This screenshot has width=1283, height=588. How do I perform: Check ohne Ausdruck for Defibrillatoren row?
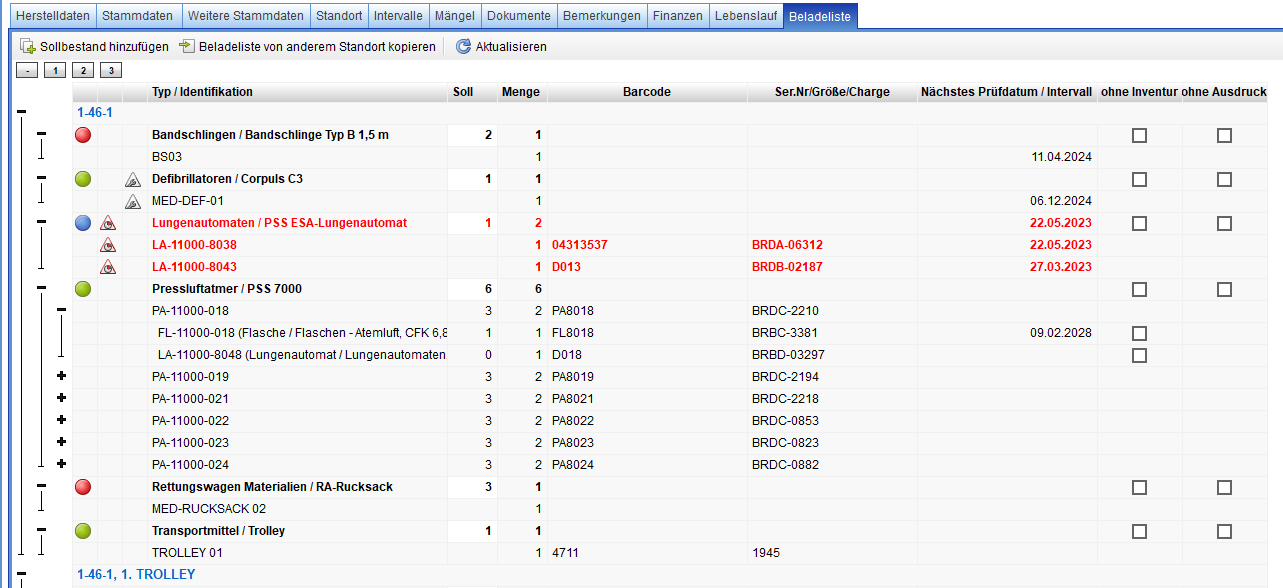coord(1224,180)
